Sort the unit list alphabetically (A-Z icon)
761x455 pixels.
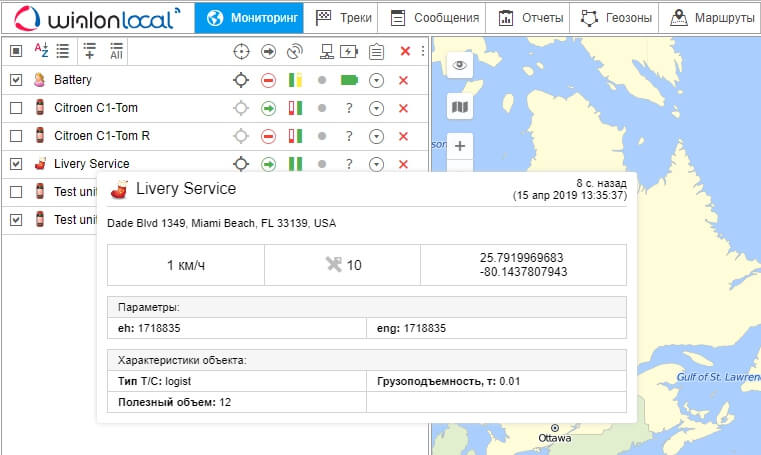pyautogui.click(x=41, y=51)
